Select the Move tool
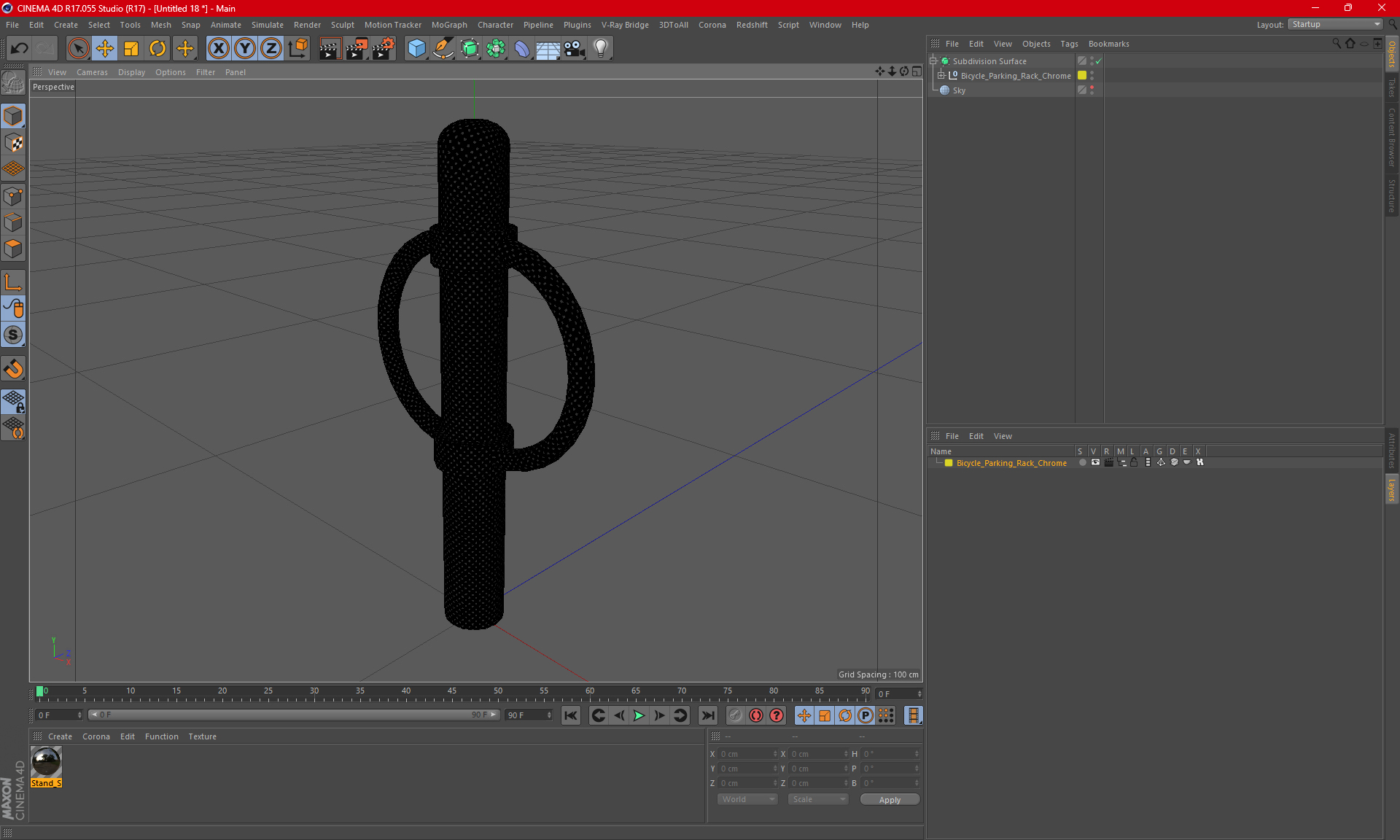Screen dimensions: 1400x840 (105, 49)
